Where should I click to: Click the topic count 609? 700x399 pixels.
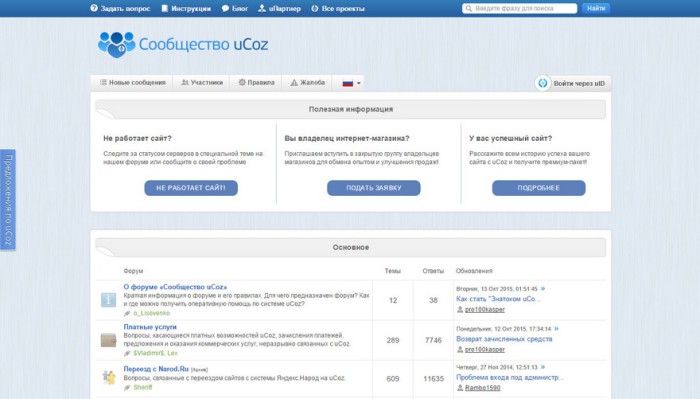click(x=393, y=379)
